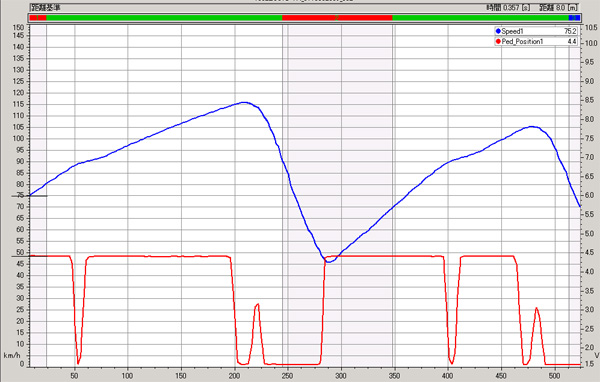Click the V unit label on right axis
The height and width of the screenshot is (382, 600).
tap(597, 356)
